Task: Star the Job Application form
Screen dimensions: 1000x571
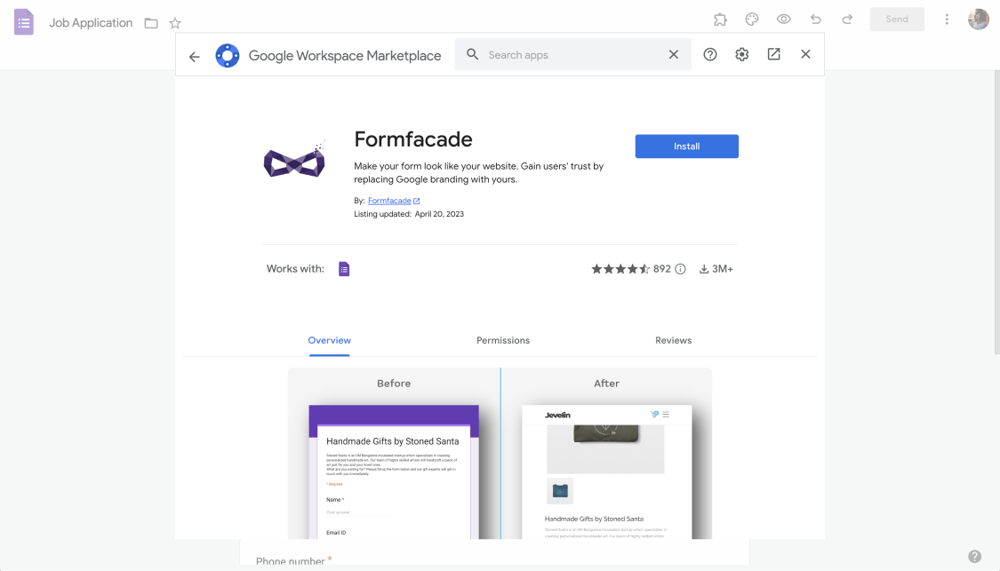Action: 175,23
